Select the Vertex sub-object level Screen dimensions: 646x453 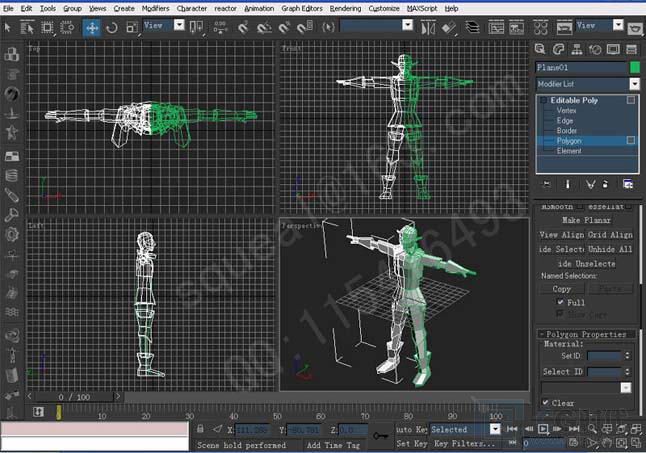566,110
